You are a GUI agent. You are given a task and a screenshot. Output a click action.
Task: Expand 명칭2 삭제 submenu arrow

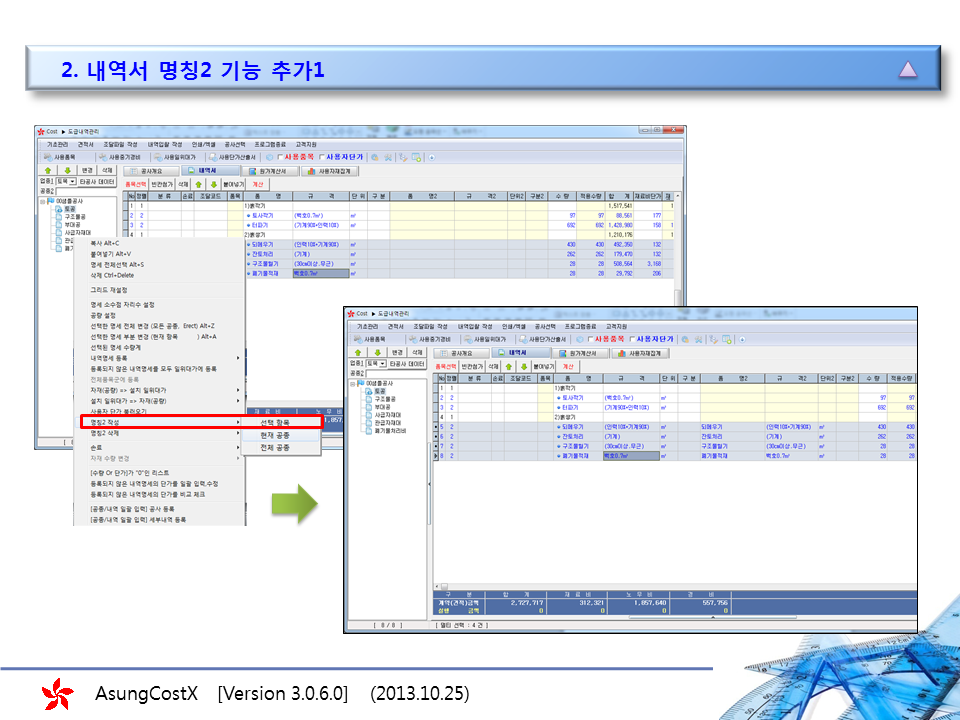[238, 433]
